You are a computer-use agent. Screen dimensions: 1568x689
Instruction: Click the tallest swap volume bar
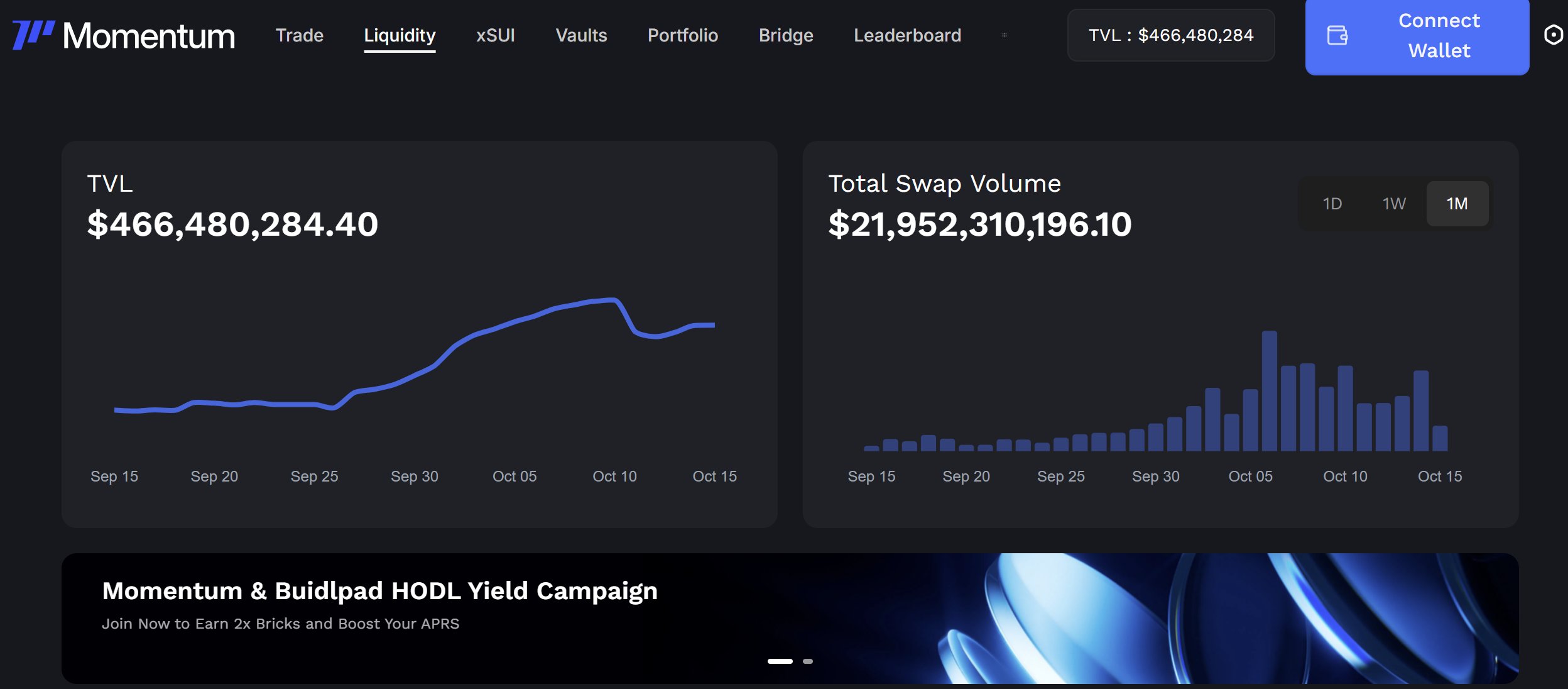pos(1269,391)
